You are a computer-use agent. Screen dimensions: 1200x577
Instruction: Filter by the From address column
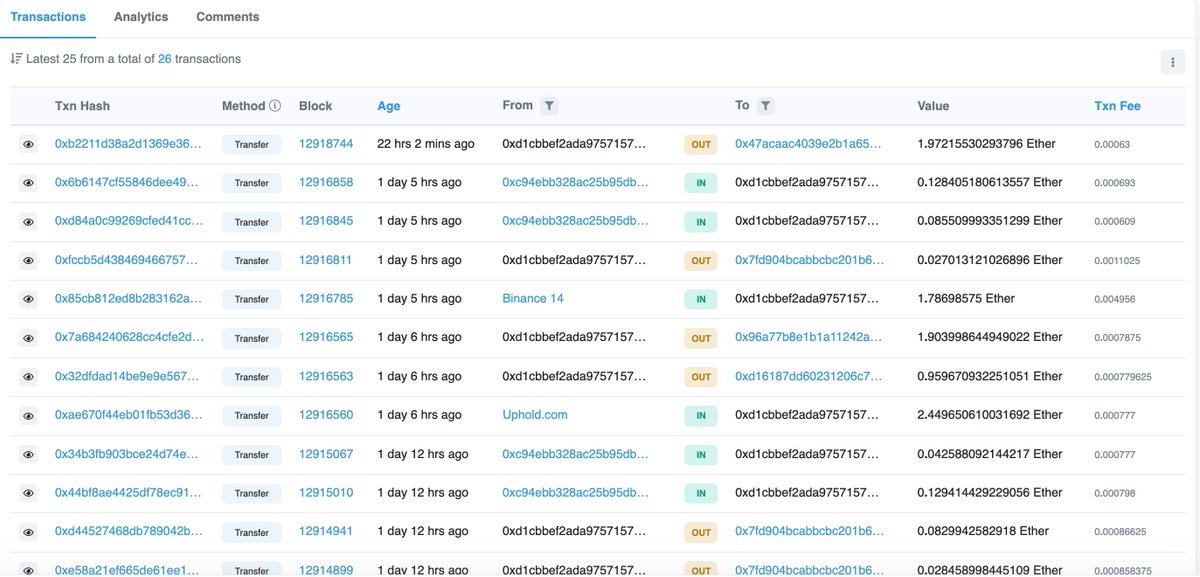pyautogui.click(x=549, y=105)
